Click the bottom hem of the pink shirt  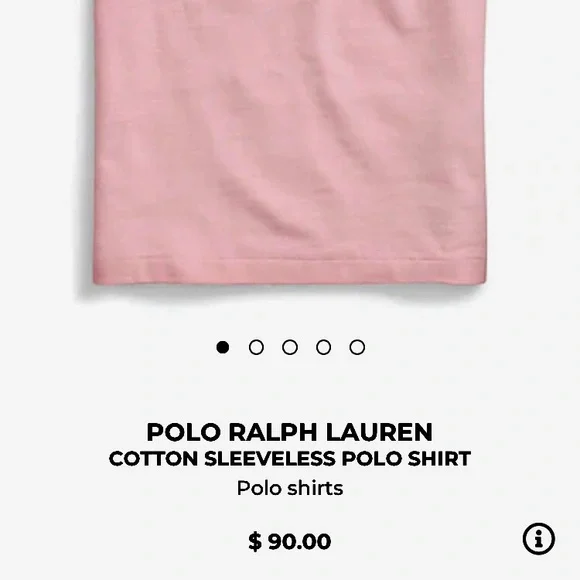coord(290,272)
